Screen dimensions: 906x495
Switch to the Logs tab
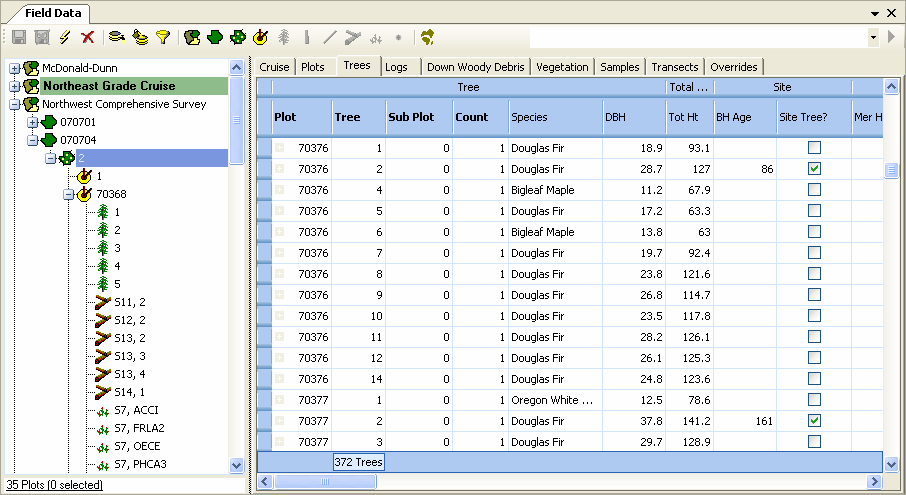[396, 67]
